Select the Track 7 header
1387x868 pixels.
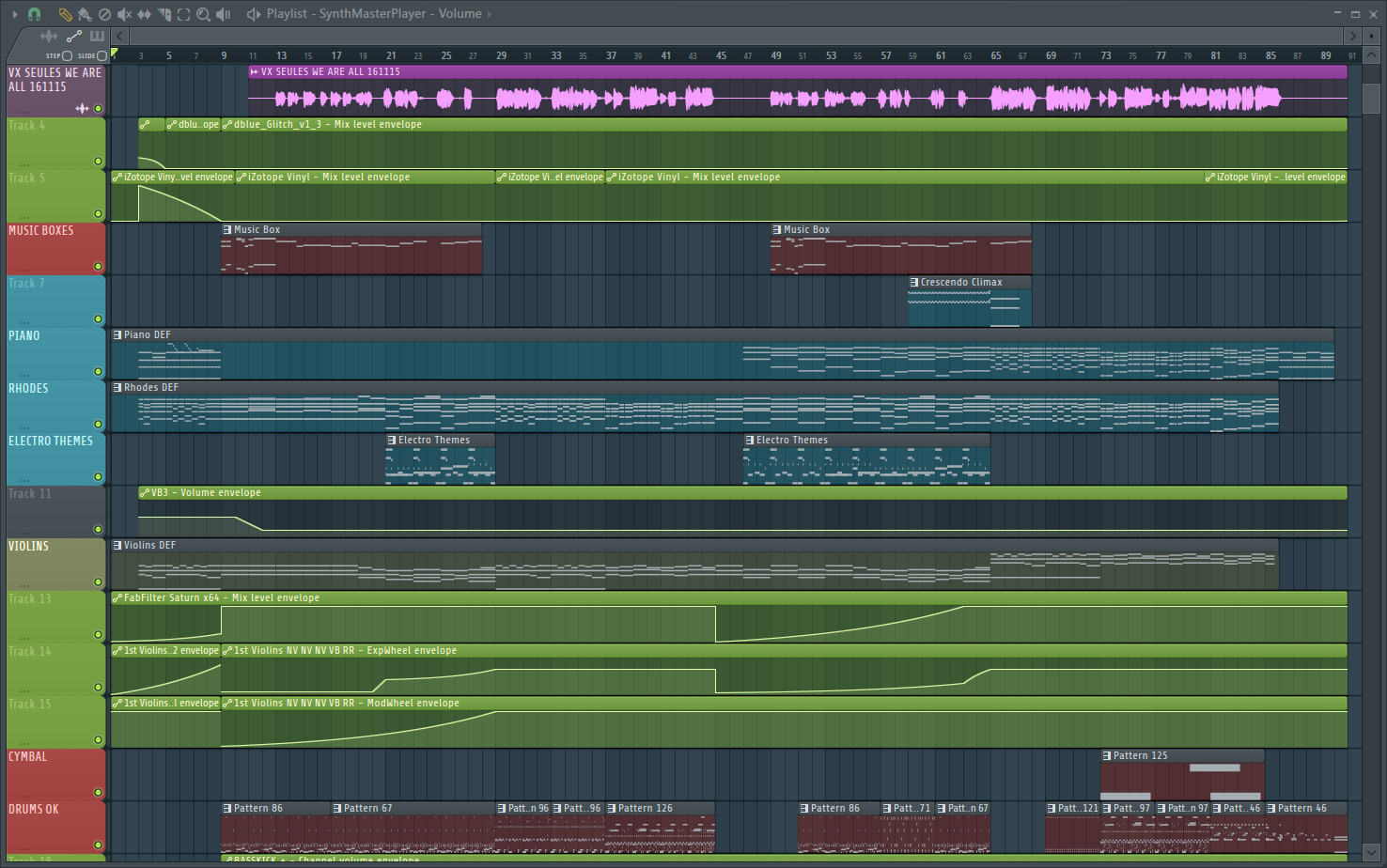(55, 302)
